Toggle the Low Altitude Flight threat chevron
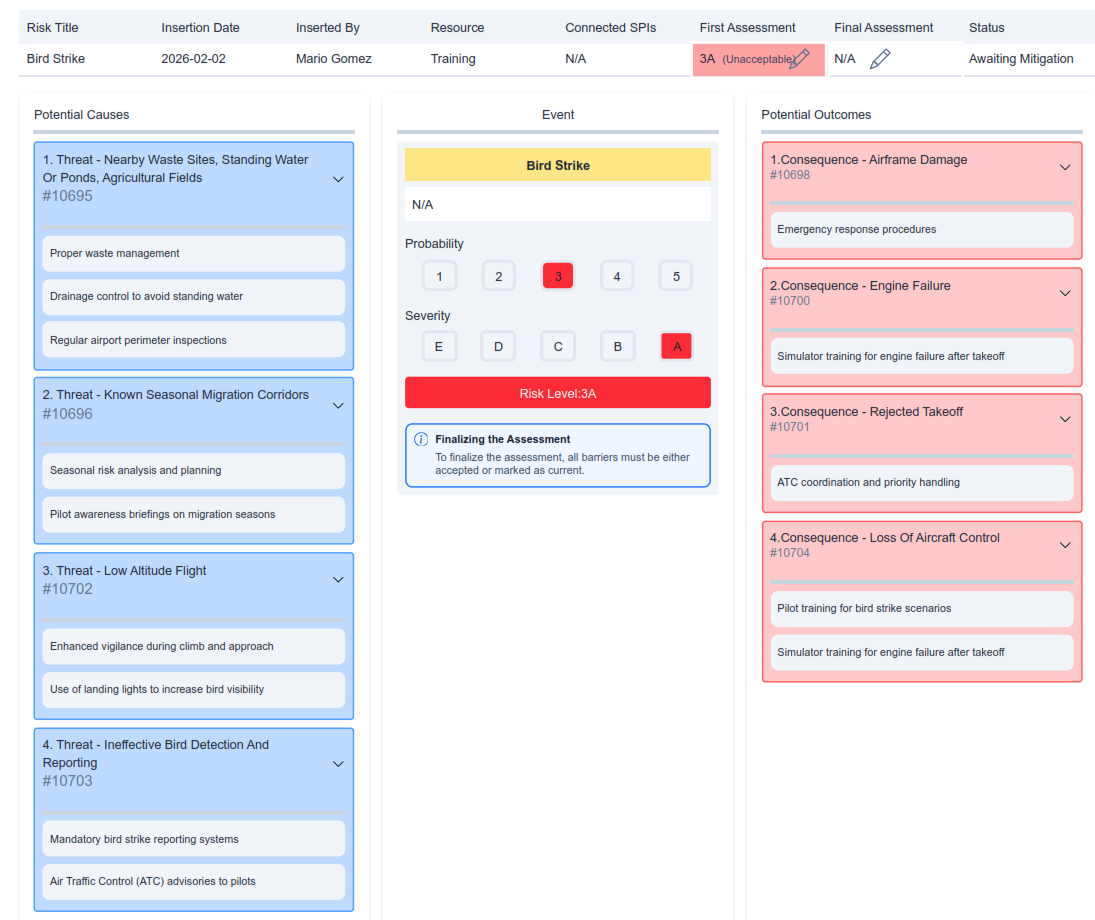 (338, 580)
